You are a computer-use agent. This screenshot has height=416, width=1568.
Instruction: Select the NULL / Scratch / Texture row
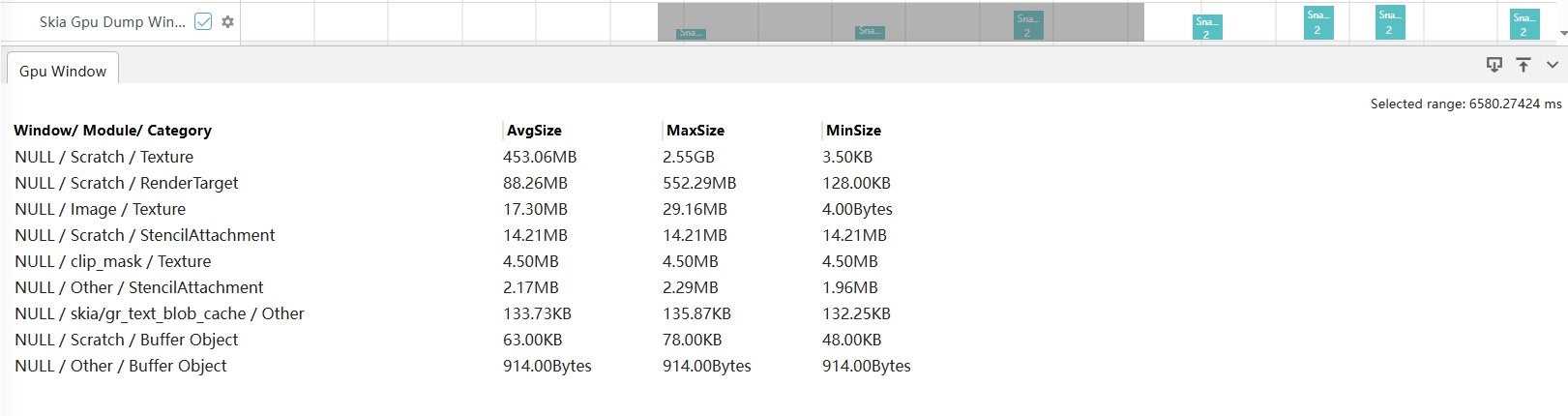pyautogui.click(x=104, y=157)
